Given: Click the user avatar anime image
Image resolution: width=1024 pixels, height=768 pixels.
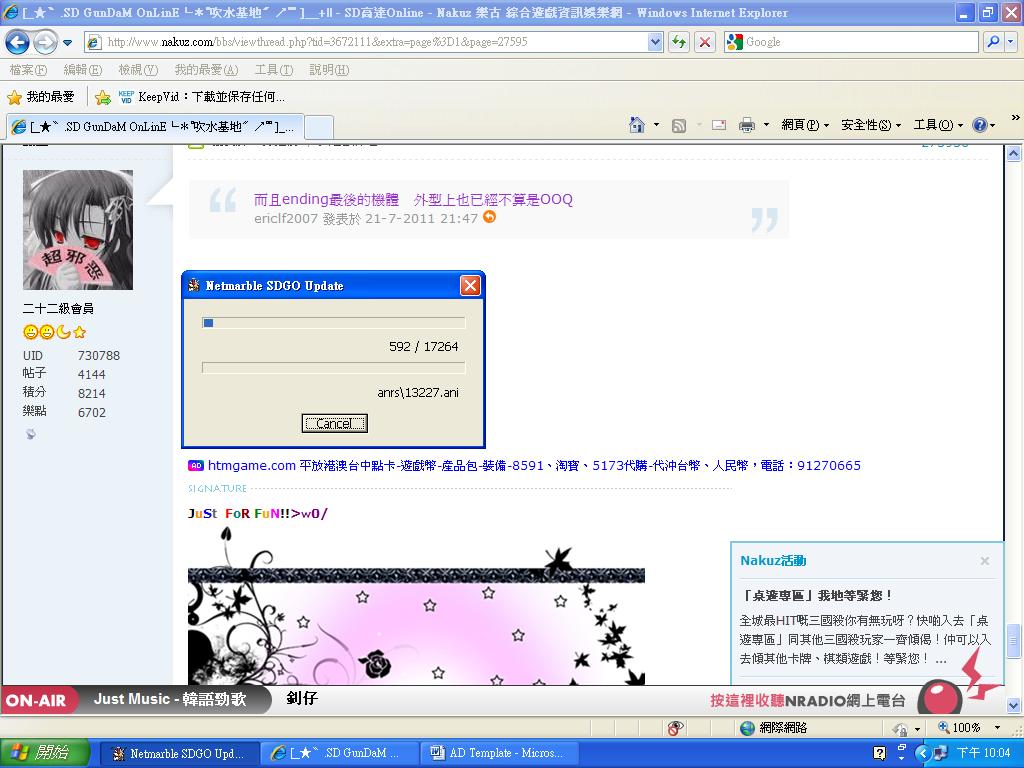Looking at the screenshot, I should click(x=78, y=230).
